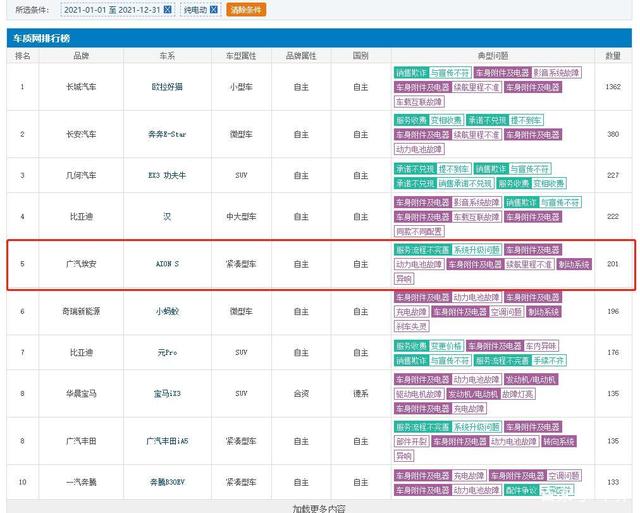The height and width of the screenshot is (513, 640).
Task: Click the count 201 in the AION S row
Action: tap(613, 264)
